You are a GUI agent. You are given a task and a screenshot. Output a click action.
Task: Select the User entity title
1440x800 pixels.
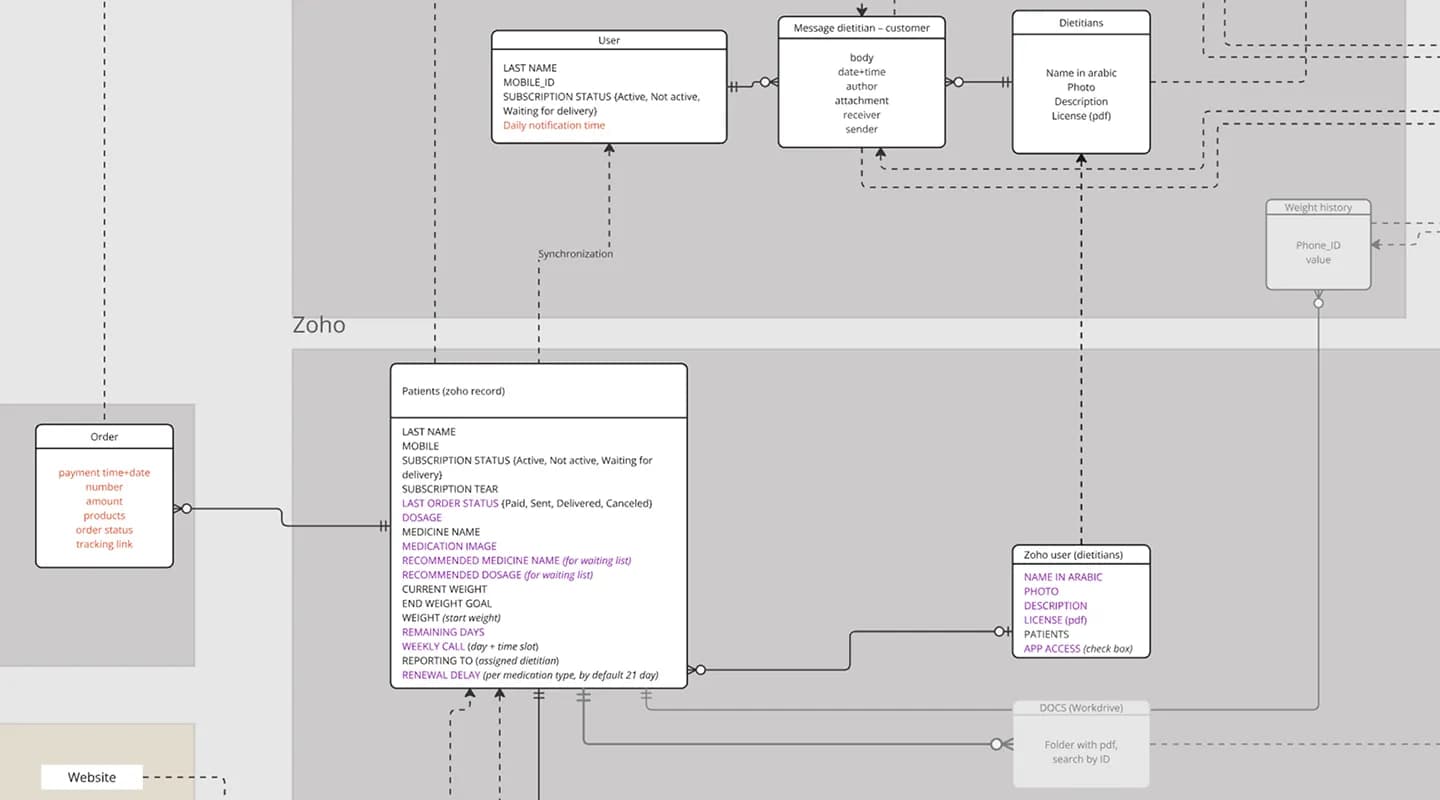609,40
